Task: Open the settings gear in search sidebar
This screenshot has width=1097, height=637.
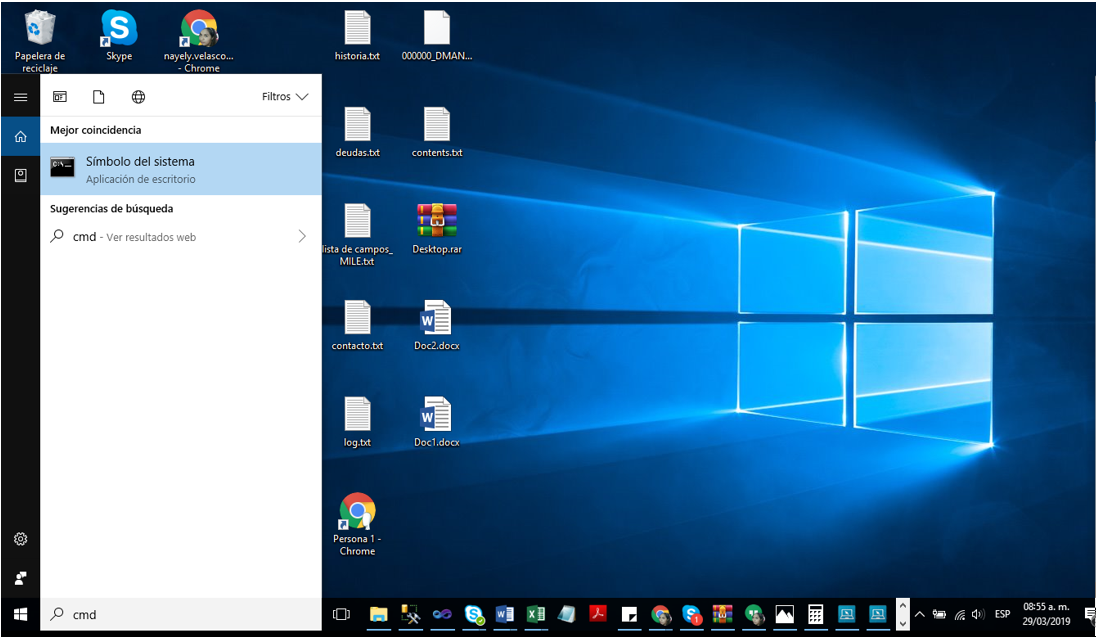Action: click(x=20, y=539)
